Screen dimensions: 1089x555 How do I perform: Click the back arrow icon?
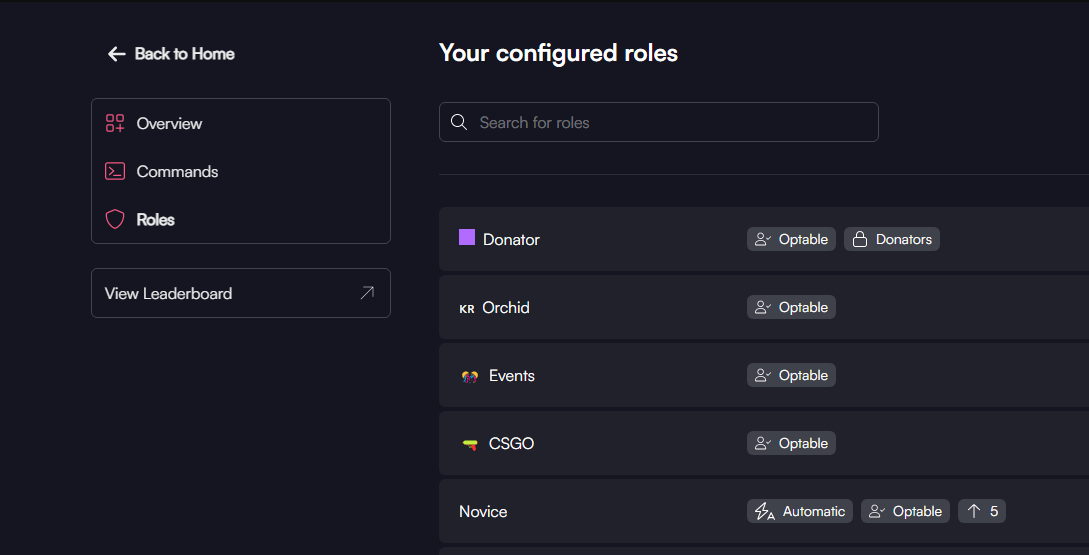click(116, 54)
